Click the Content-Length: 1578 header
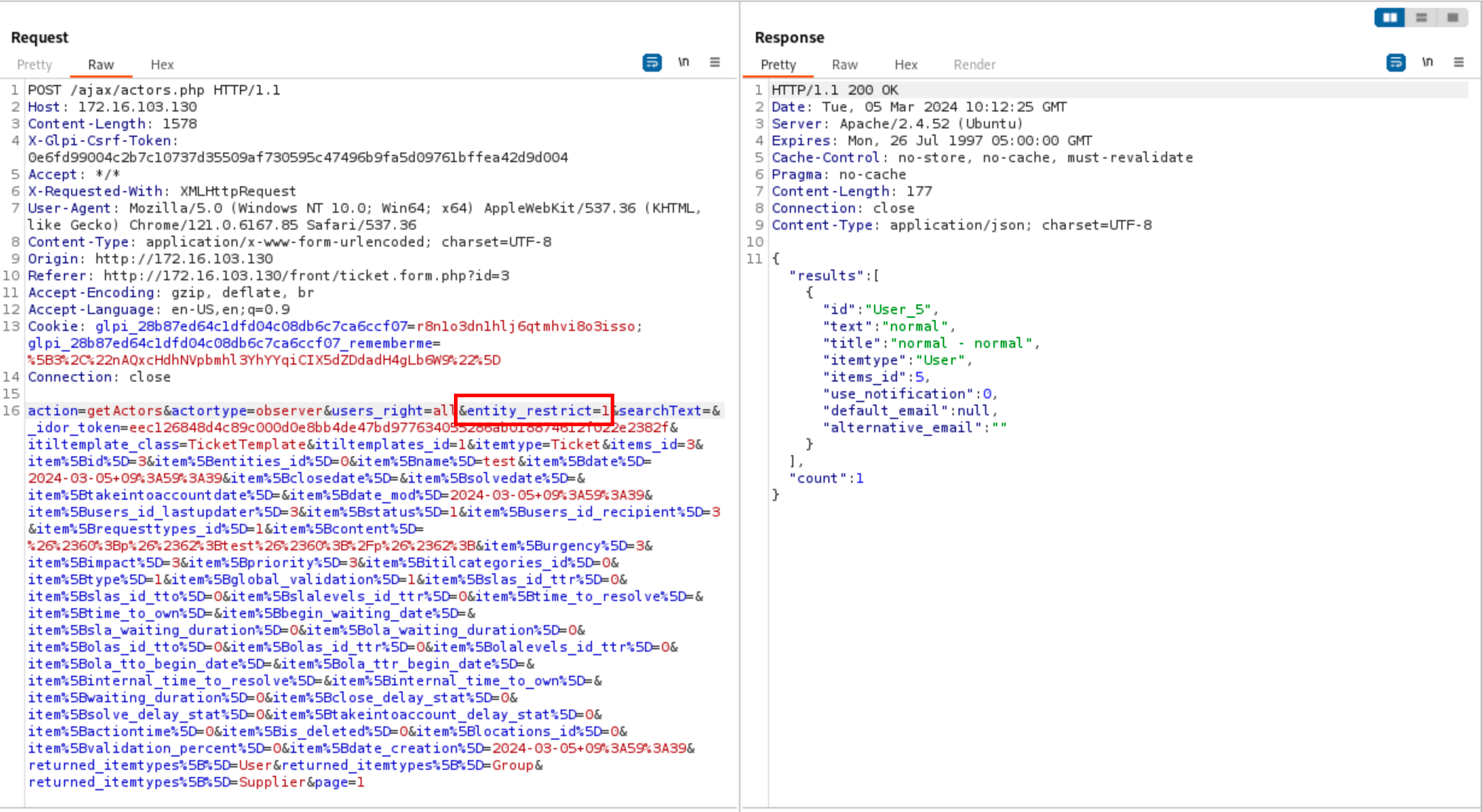This screenshot has height=812, width=1483. 112,124
